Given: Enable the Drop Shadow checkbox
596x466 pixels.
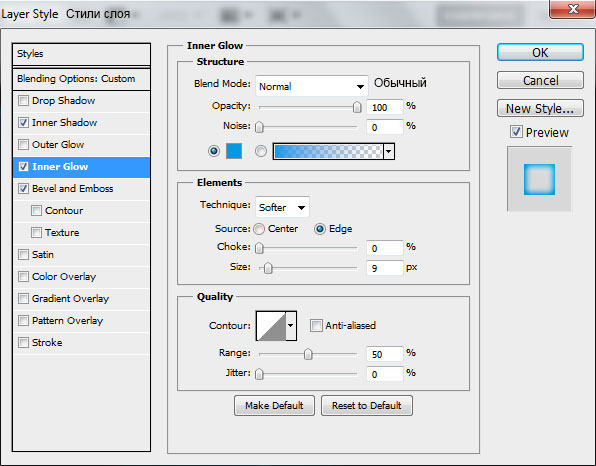Looking at the screenshot, I should tap(24, 101).
